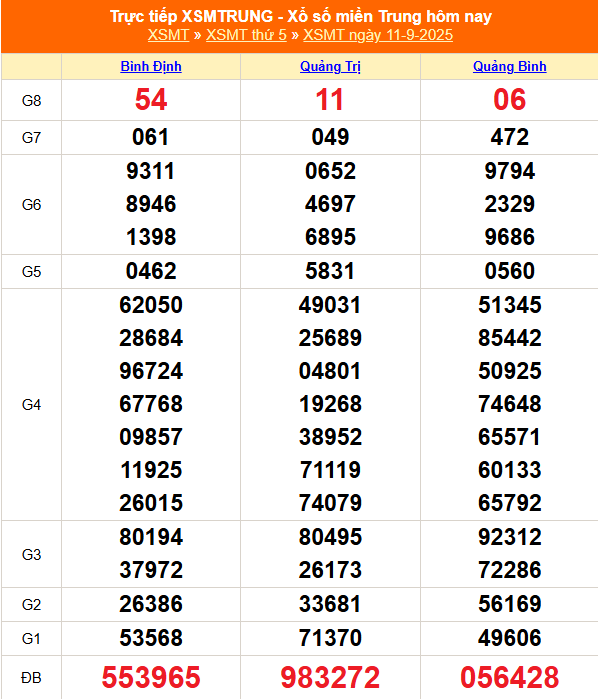The width and height of the screenshot is (598, 699).
Task: Select Quảng Bình G8 result 06
Action: (510, 99)
